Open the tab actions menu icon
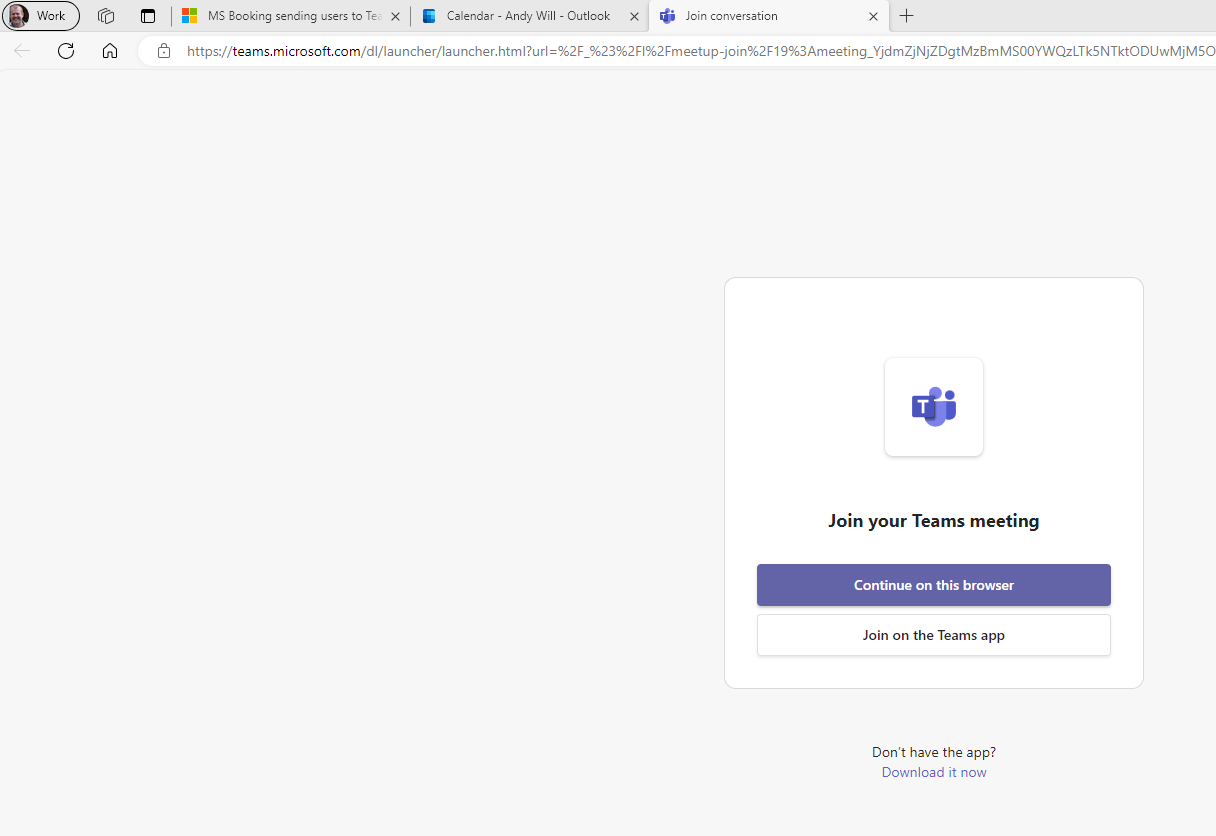1216x836 pixels. tap(148, 16)
